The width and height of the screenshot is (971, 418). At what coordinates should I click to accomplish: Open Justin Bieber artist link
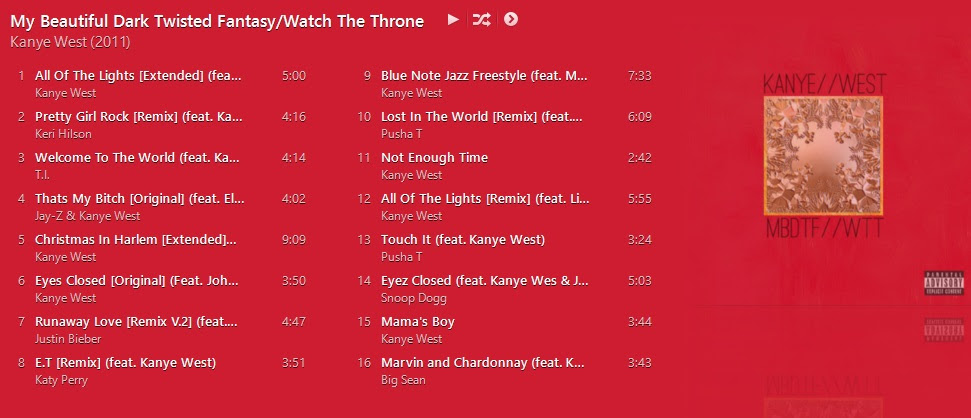click(x=68, y=339)
